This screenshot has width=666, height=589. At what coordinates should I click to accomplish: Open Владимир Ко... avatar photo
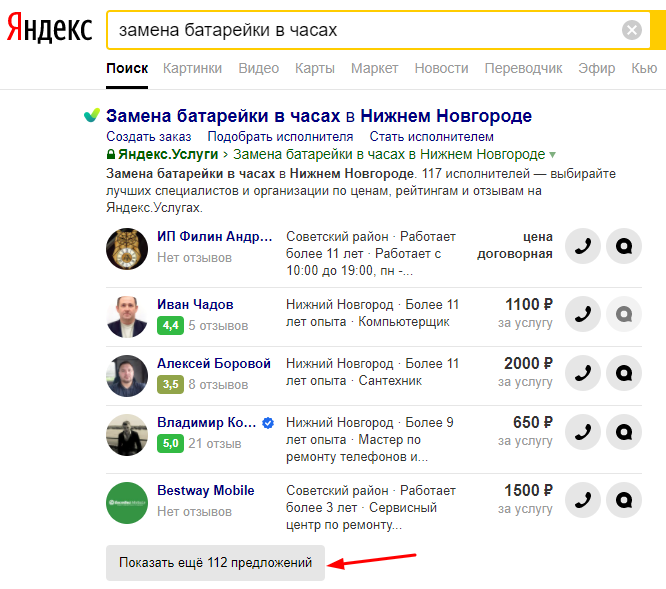(x=127, y=435)
